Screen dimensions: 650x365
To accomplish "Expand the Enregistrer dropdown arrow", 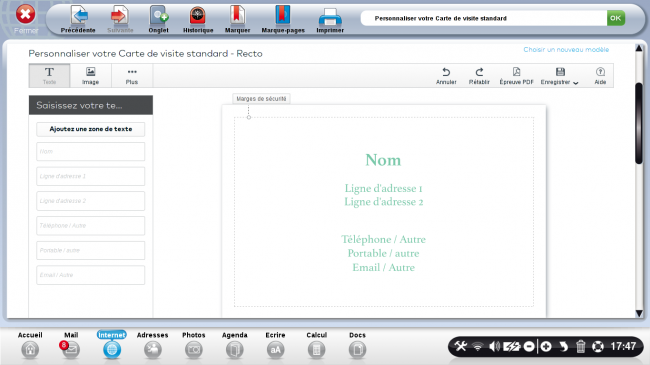I will [x=575, y=83].
